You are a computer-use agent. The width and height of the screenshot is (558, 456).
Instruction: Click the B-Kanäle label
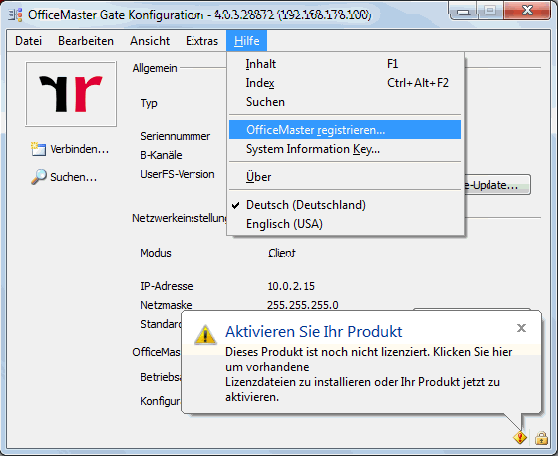(161, 155)
